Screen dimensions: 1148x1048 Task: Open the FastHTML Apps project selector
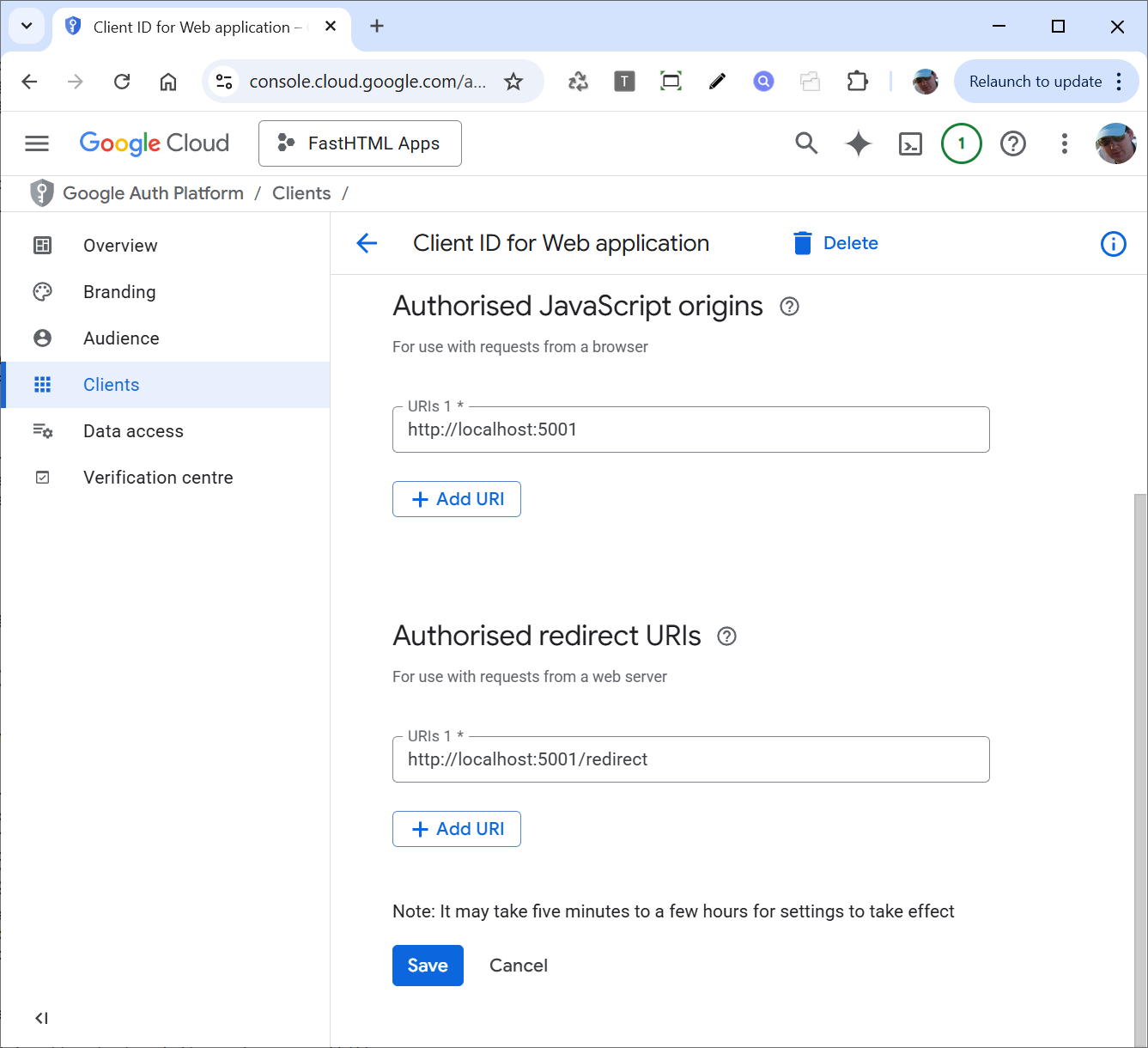360,143
